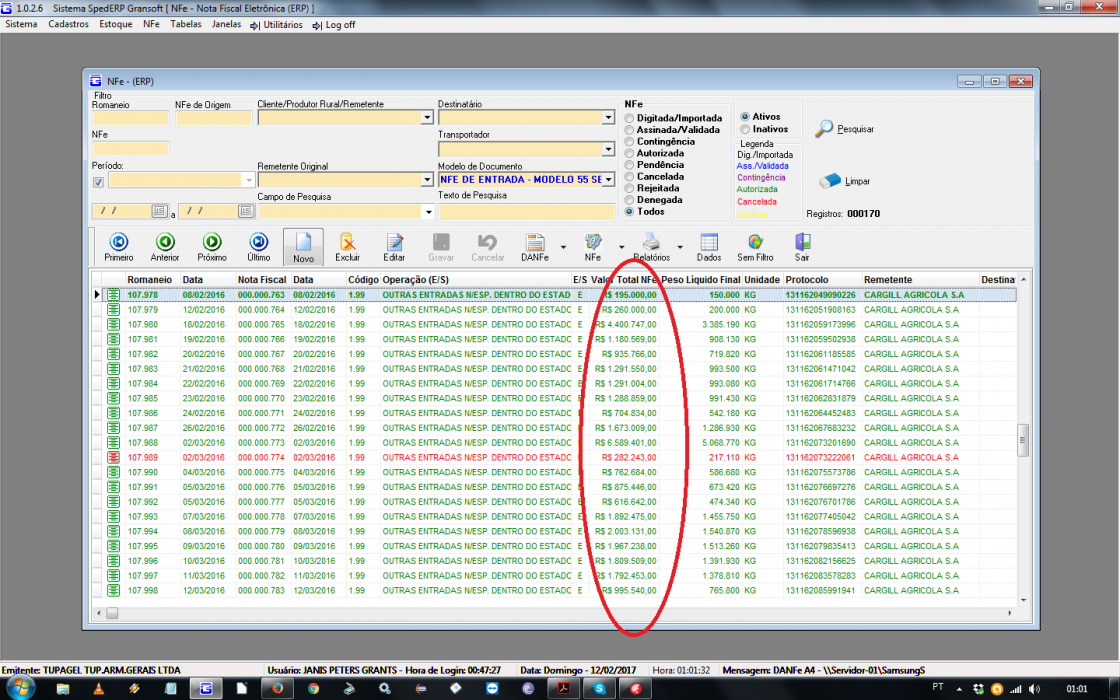Open the NFe toolbar dropdown arrow
1120x700 pixels.
tap(621, 247)
